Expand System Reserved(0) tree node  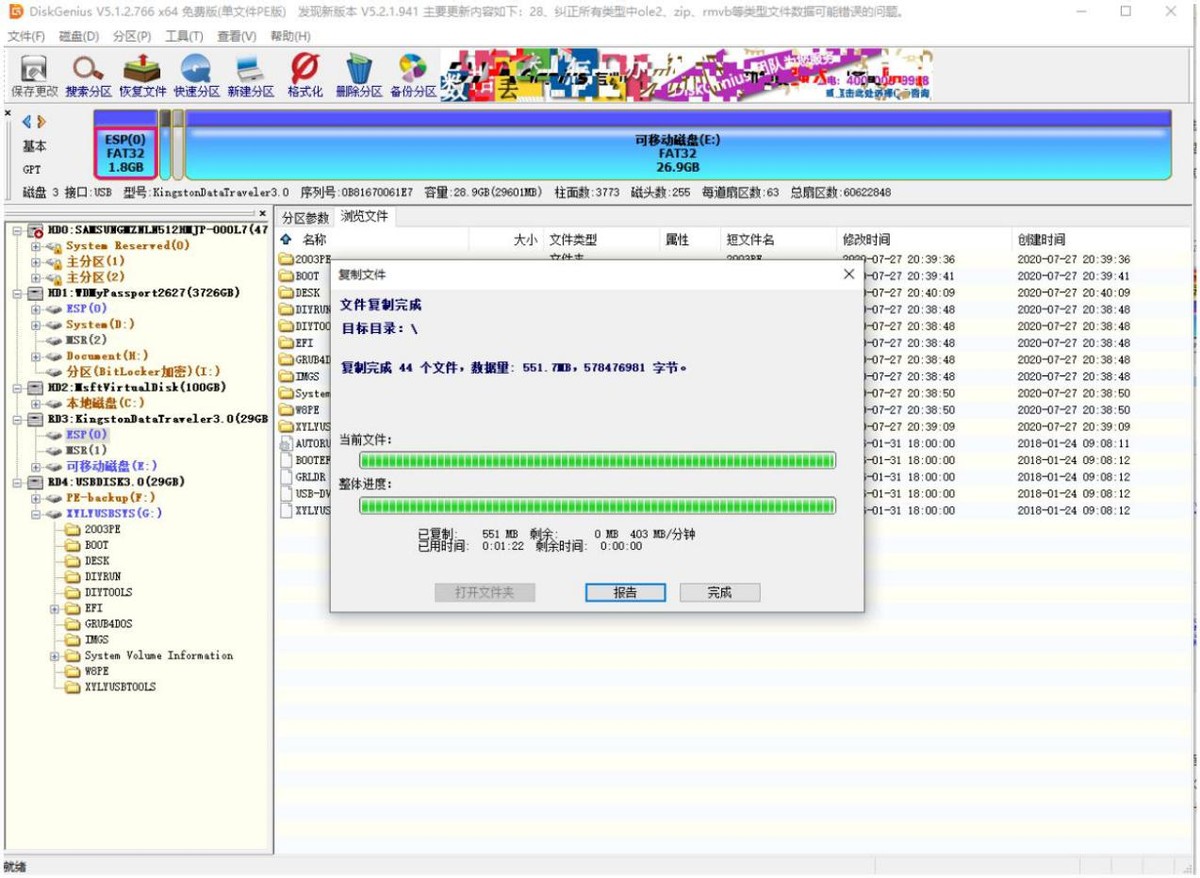[36, 246]
